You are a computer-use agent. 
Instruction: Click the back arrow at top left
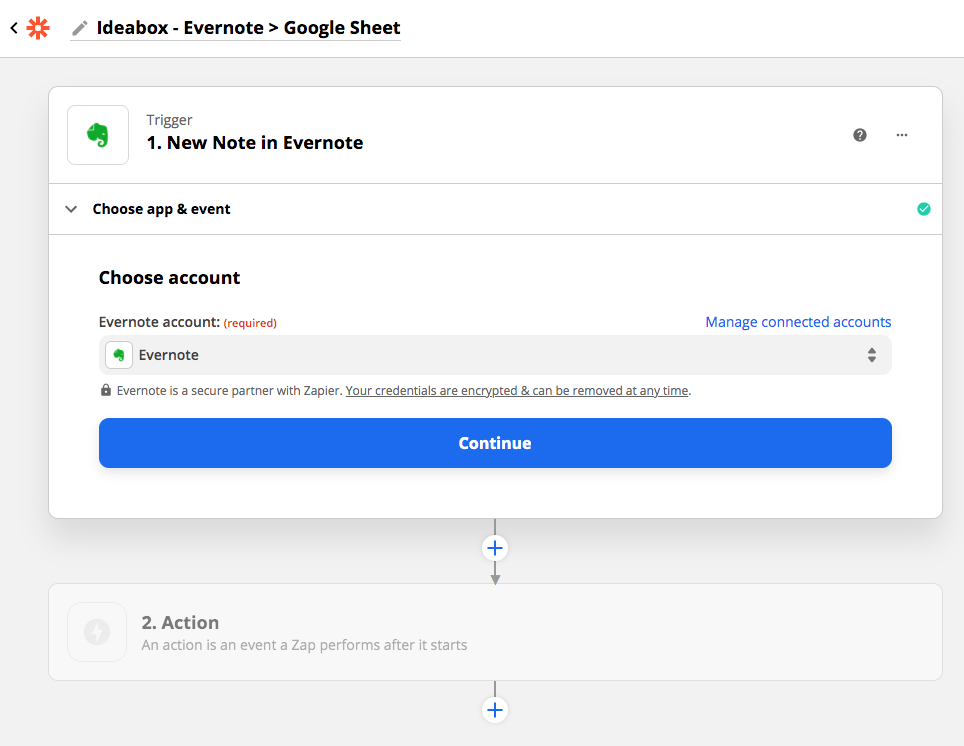(14, 28)
